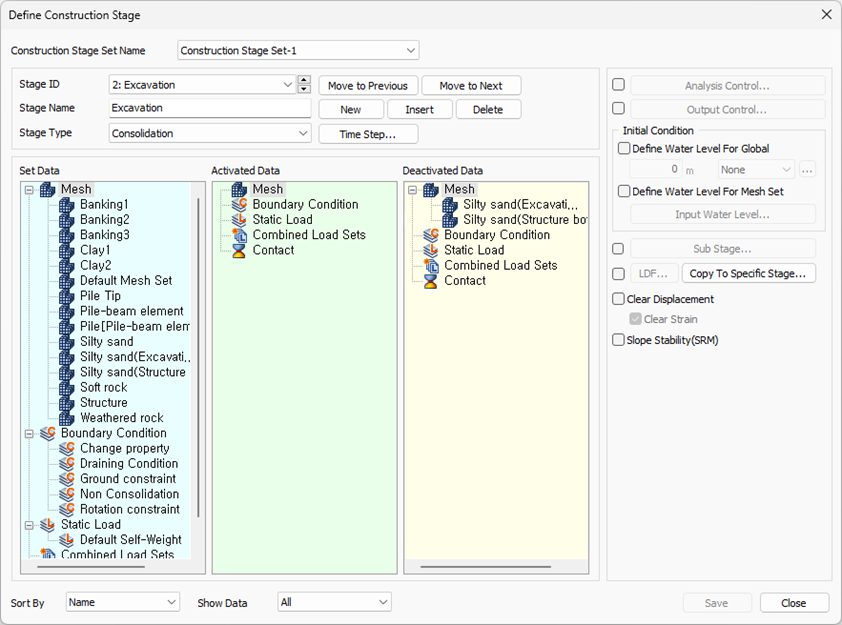Click the Static Load icon in Deactivated Data
The image size is (842, 625).
pos(431,250)
